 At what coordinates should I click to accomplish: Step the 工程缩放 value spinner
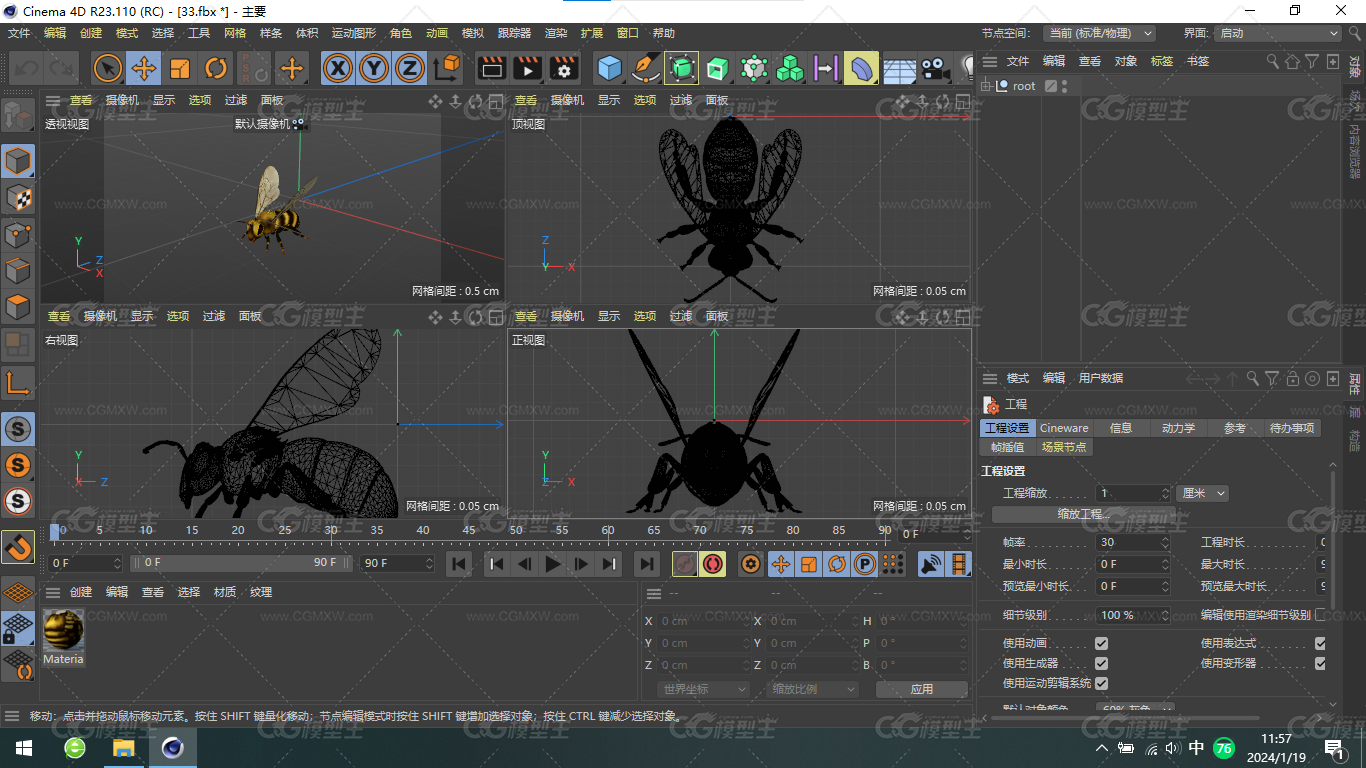pos(1165,493)
